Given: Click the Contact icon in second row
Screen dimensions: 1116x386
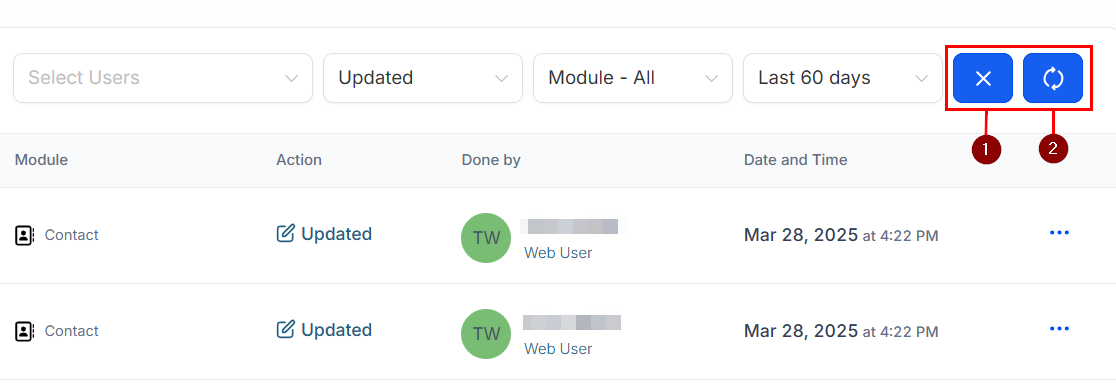Looking at the screenshot, I should pyautogui.click(x=25, y=331).
